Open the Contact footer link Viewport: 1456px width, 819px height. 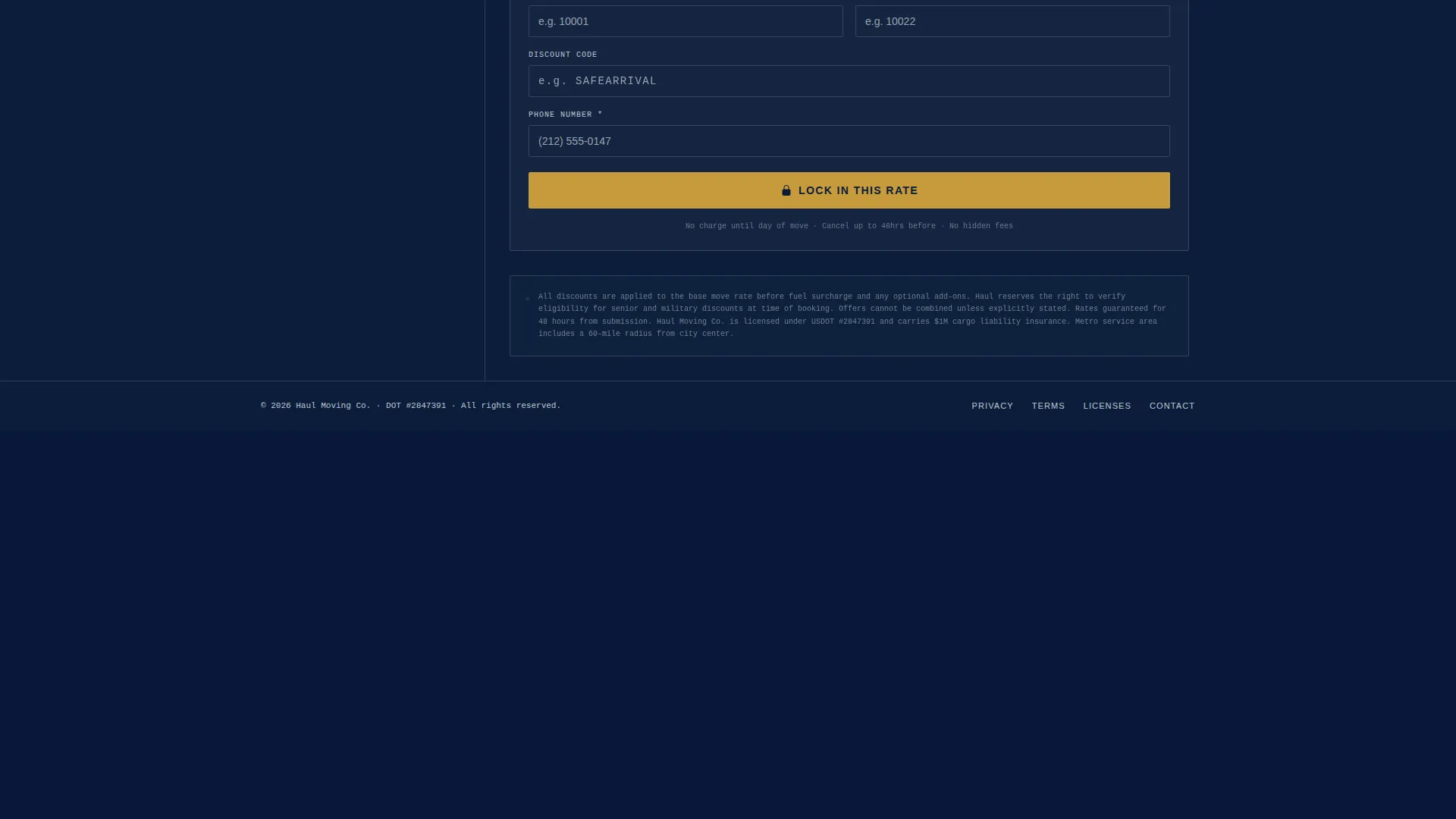pyautogui.click(x=1172, y=406)
